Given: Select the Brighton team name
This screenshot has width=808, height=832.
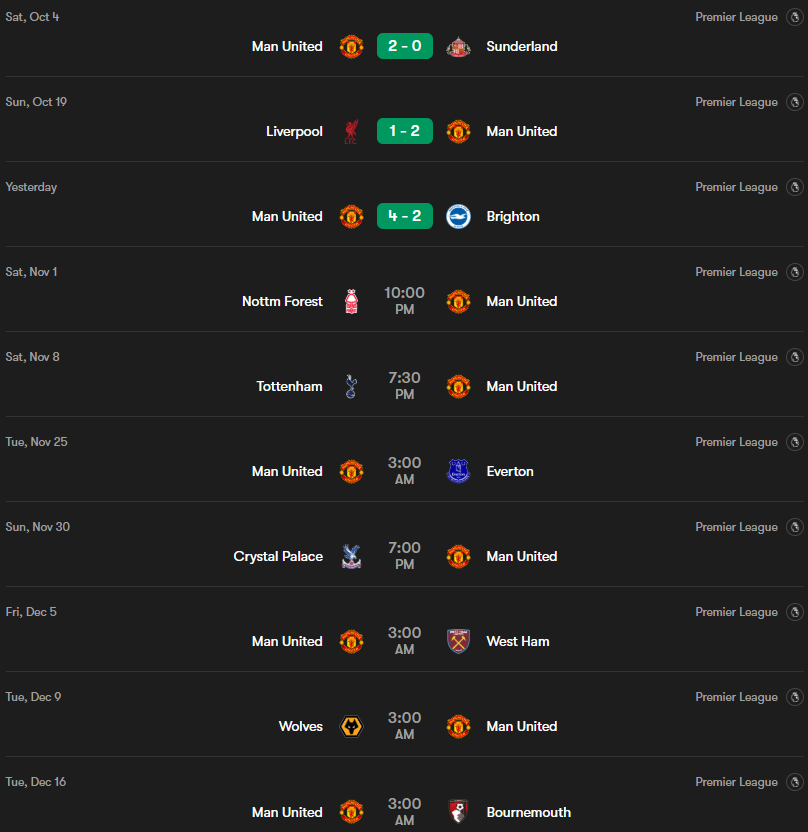Looking at the screenshot, I should click(513, 217).
